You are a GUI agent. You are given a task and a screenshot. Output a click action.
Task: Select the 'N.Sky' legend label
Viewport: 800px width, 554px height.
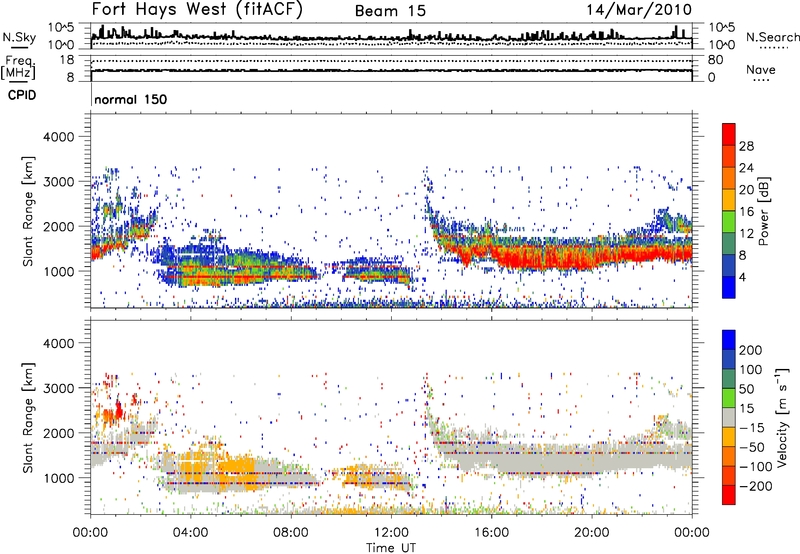pos(19,37)
